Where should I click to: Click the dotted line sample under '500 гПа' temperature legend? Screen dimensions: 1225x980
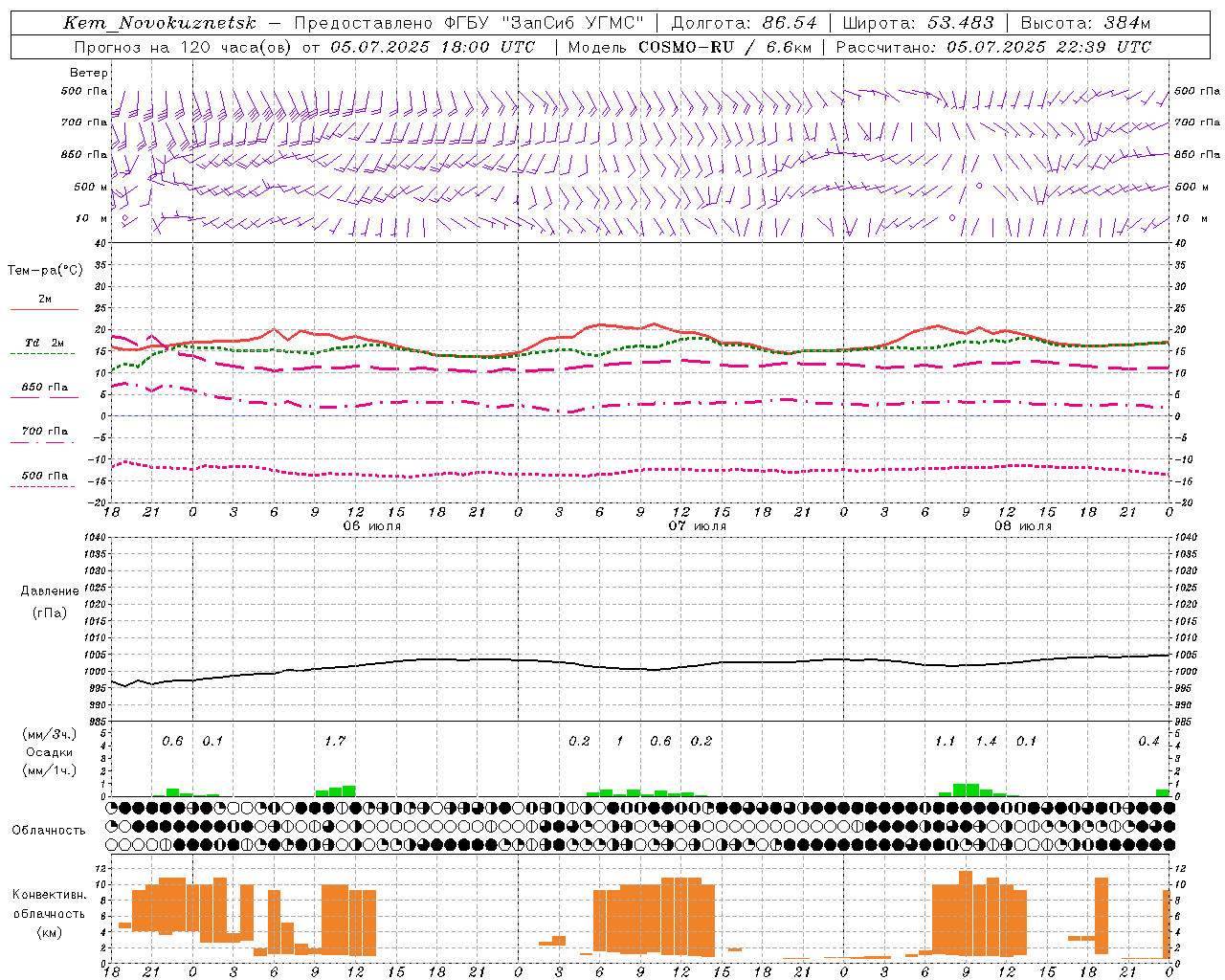point(44,486)
